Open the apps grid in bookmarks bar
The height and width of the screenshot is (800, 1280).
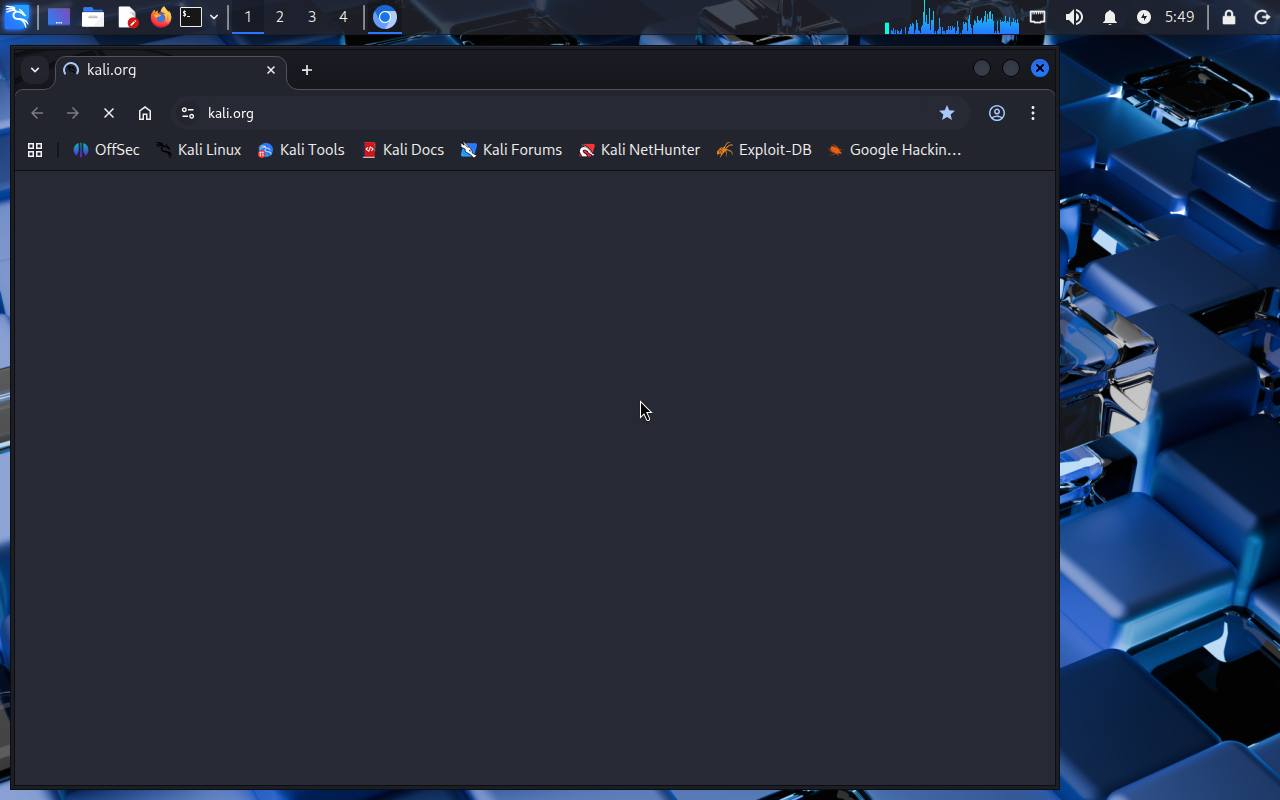(35, 150)
